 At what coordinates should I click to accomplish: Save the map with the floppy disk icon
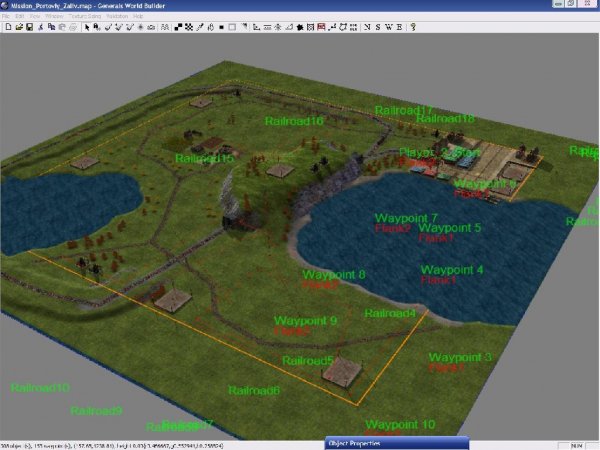point(29,27)
